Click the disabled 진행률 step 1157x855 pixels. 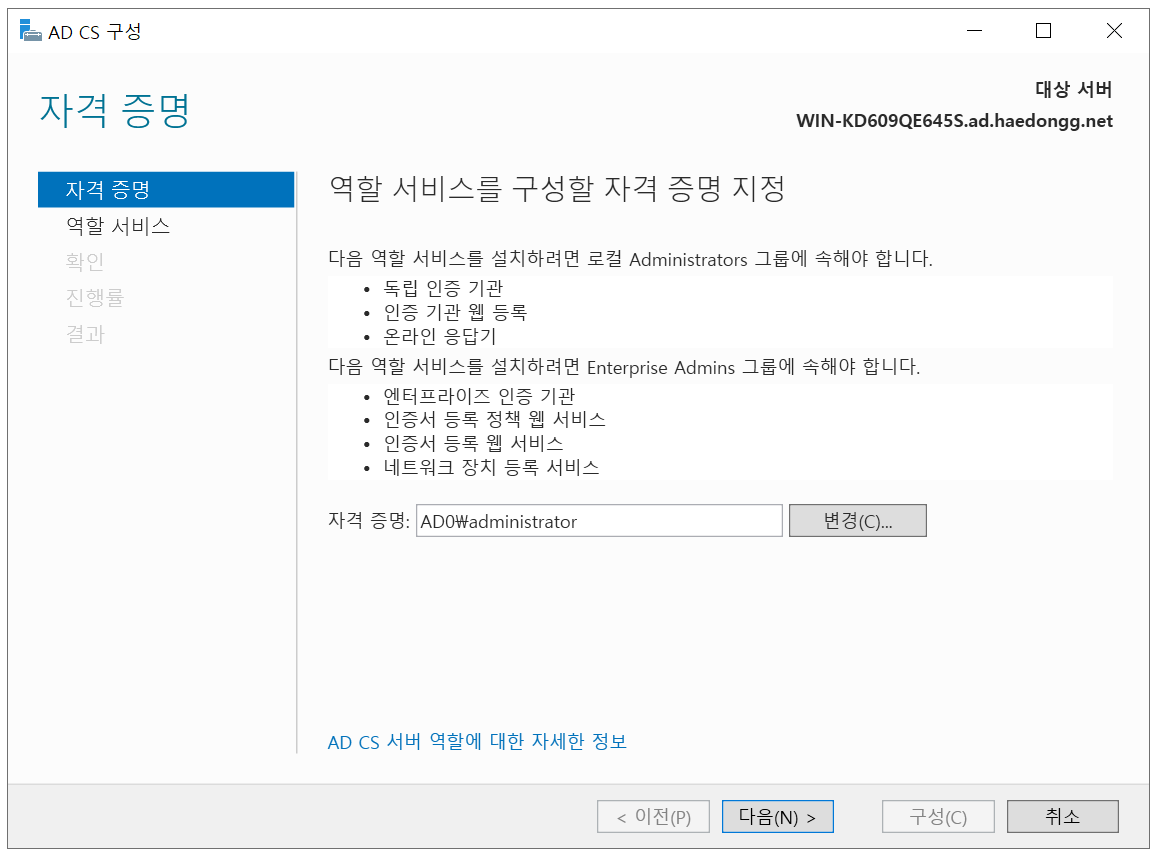point(94,298)
